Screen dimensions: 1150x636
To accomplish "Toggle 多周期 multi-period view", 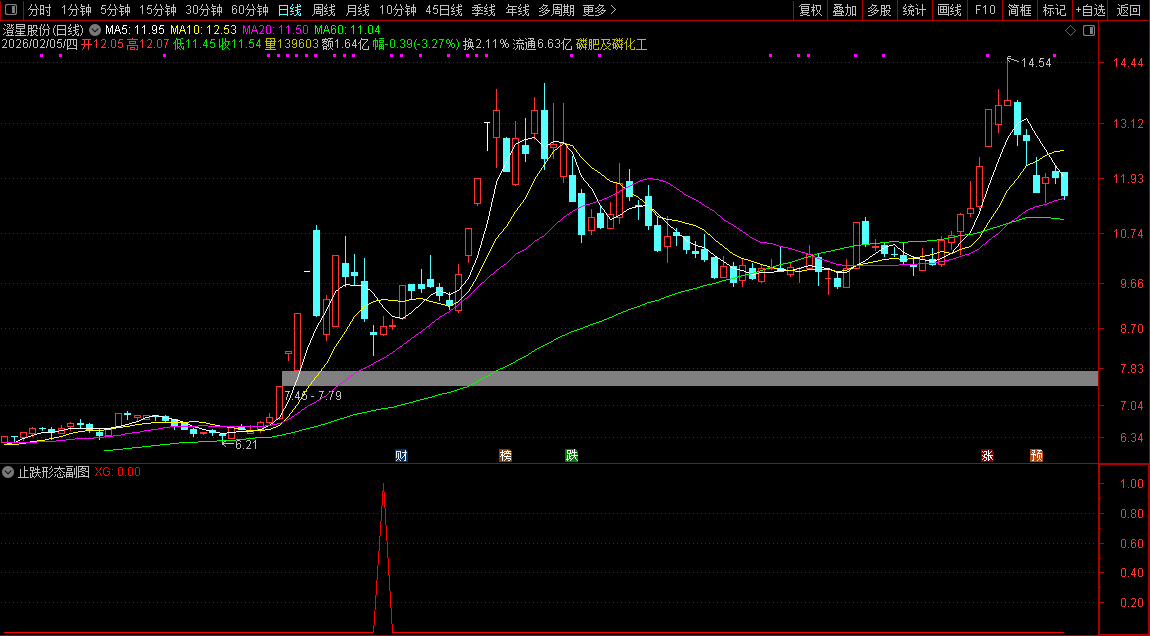I will tap(556, 10).
